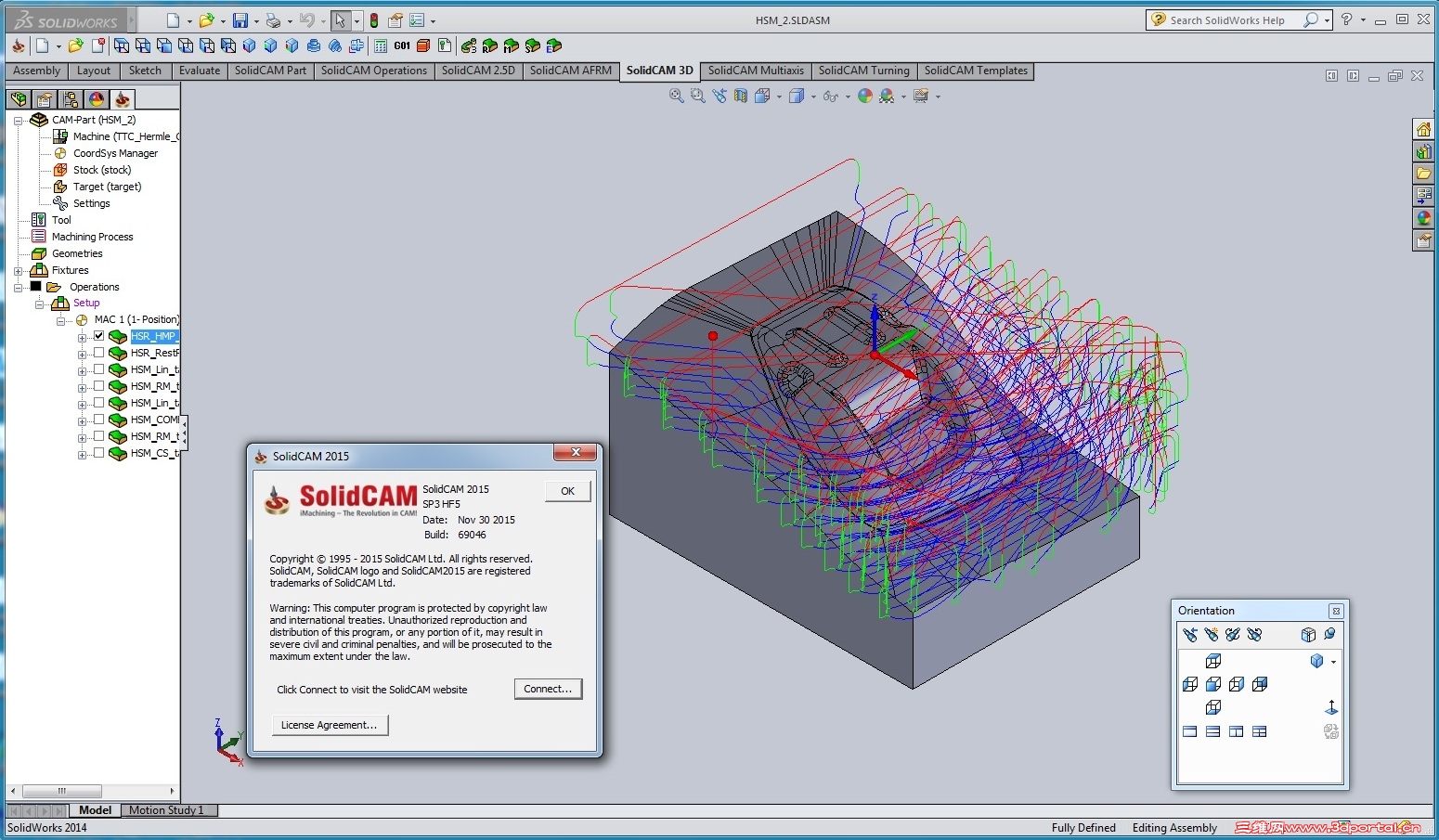Click the feature tree horizontal scrollbar
The image size is (1439, 840).
coord(61,791)
